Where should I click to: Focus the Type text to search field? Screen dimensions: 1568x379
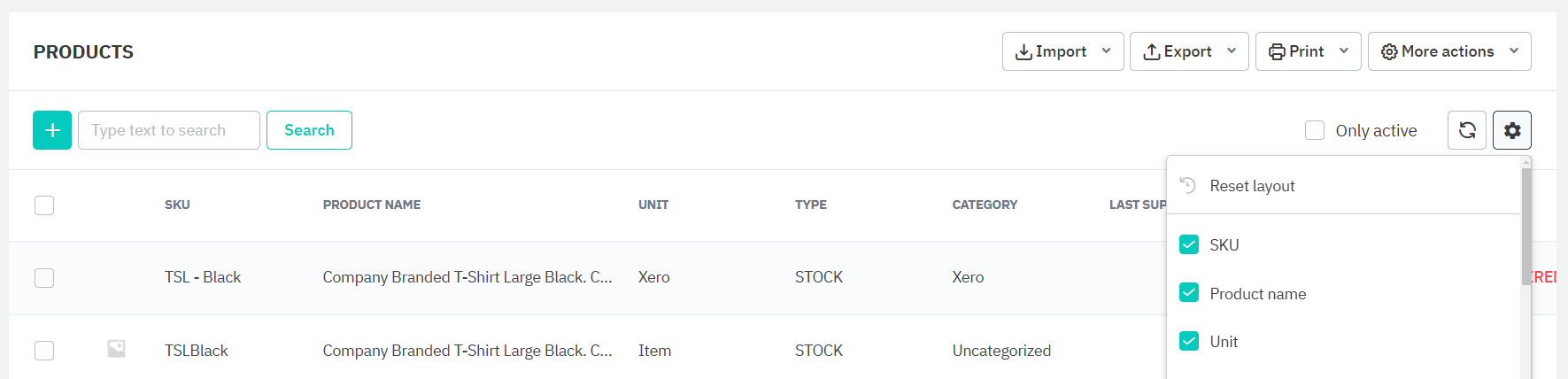point(169,130)
